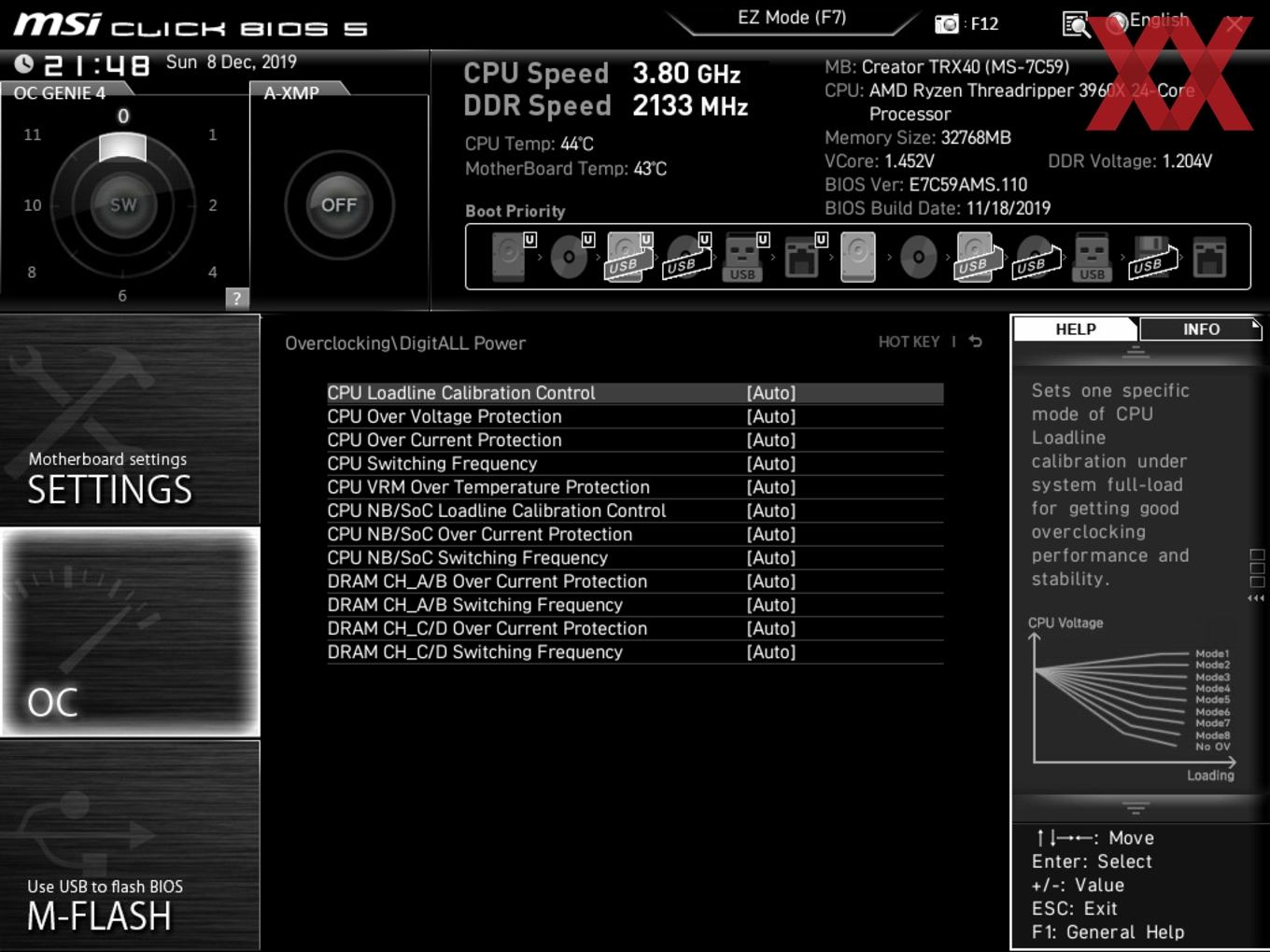
Task: Open the SETTINGS motherboard settings panel
Action: [x=130, y=419]
